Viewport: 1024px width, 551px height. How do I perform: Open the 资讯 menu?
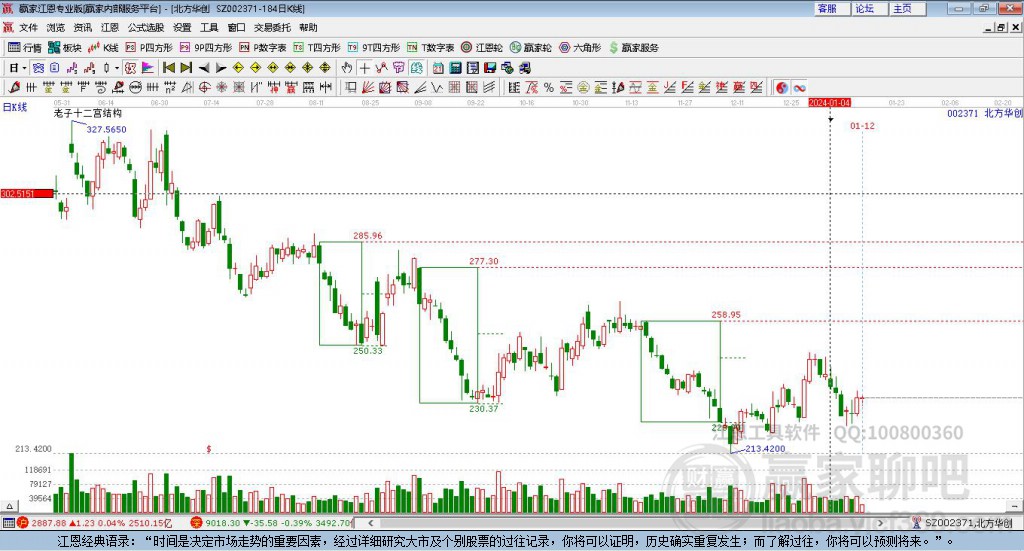click(x=83, y=27)
